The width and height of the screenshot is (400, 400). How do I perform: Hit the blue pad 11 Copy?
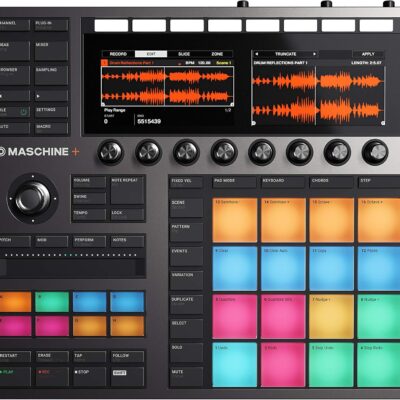tap(332, 269)
